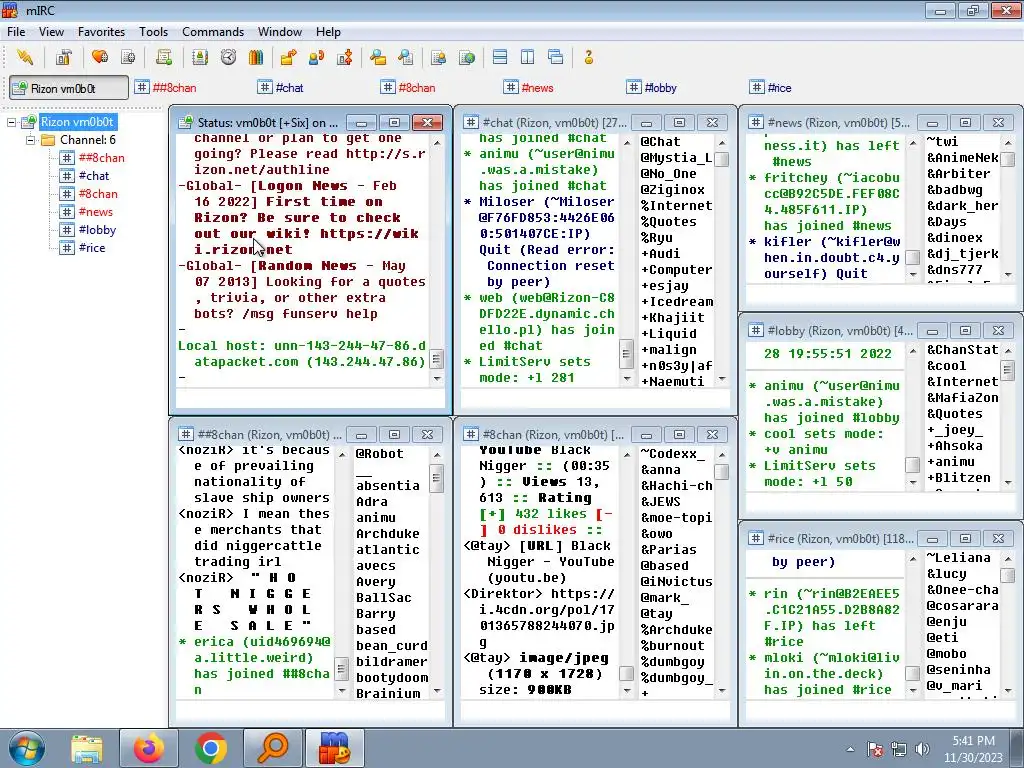Viewport: 1024px width, 768px height.
Task: Click the Windows Start orb
Action: pyautogui.click(x=27, y=748)
